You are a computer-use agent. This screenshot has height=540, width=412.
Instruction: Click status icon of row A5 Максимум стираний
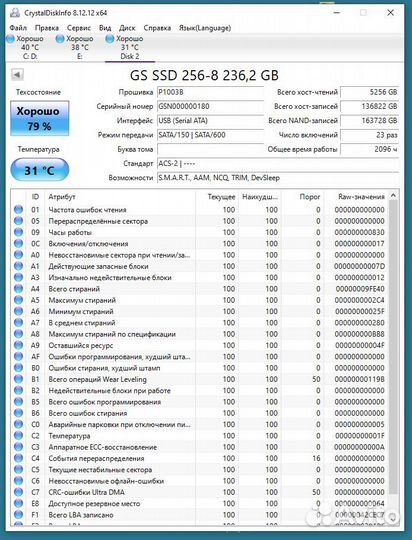pos(18,300)
